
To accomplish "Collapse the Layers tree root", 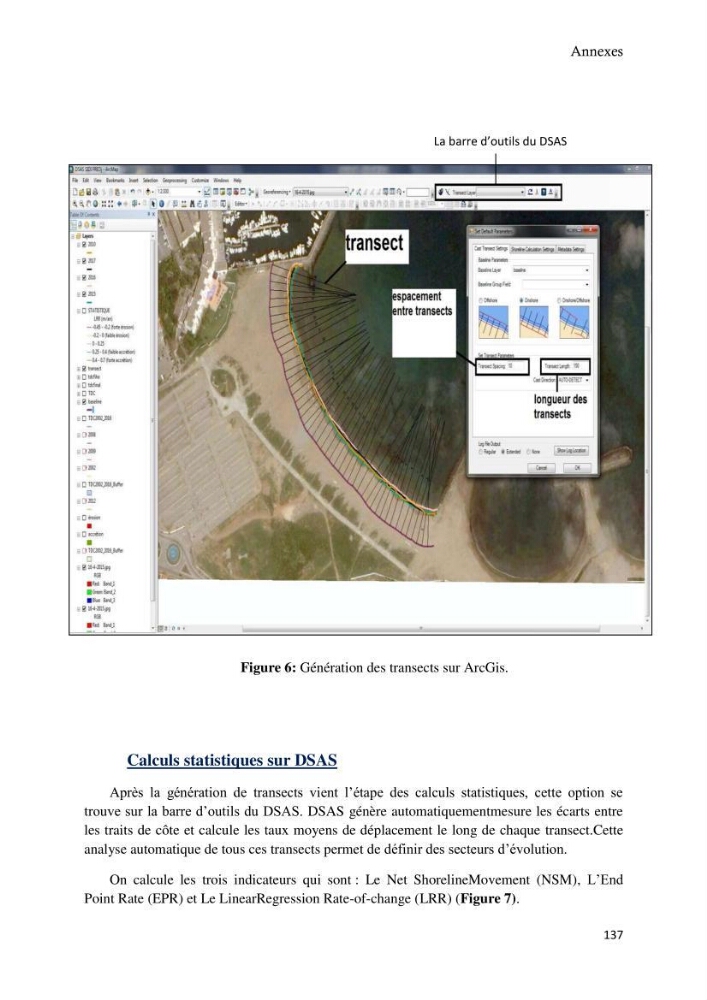I will [x=72, y=236].
